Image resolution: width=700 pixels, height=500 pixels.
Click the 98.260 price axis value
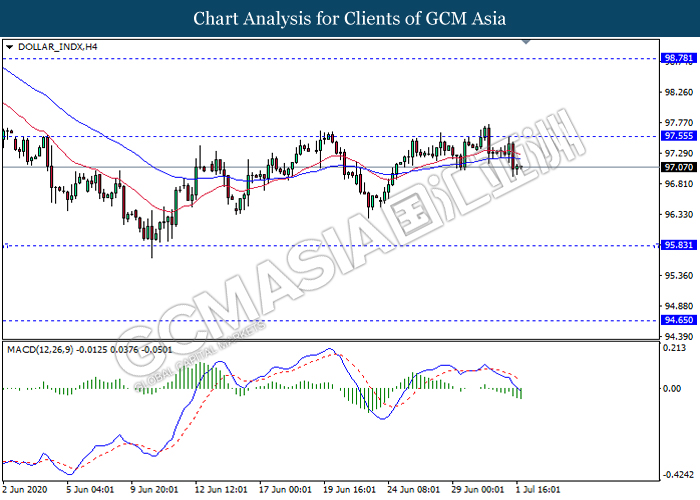[679, 92]
